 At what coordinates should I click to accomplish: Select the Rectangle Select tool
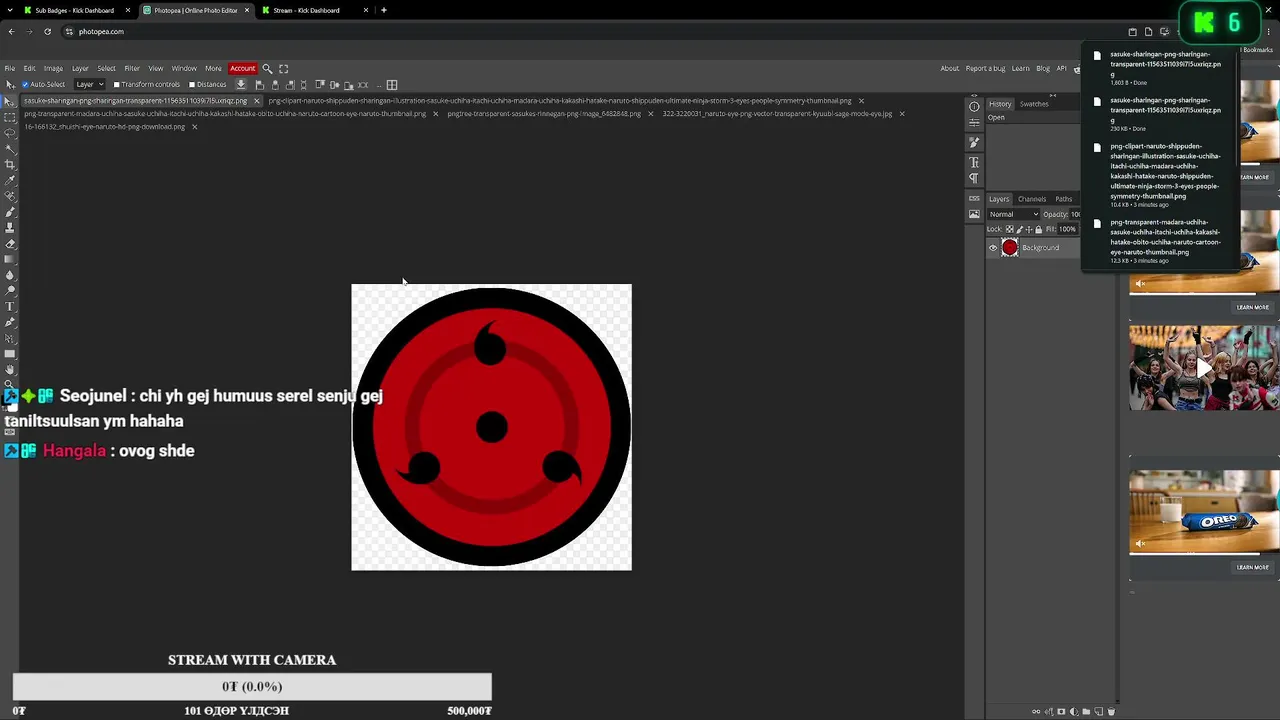coord(10,117)
